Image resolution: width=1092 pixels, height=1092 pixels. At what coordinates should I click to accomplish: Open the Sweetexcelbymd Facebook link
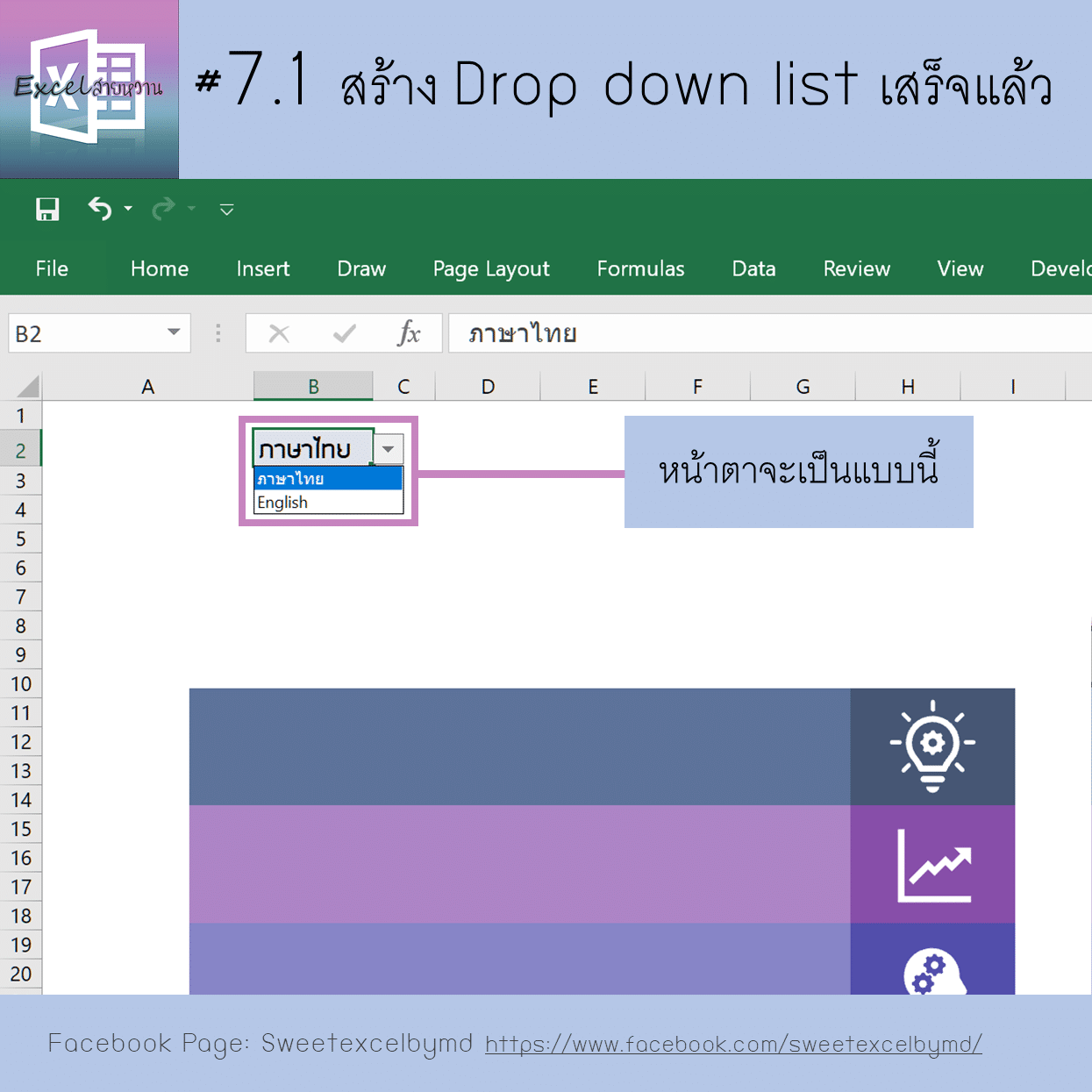(733, 1044)
